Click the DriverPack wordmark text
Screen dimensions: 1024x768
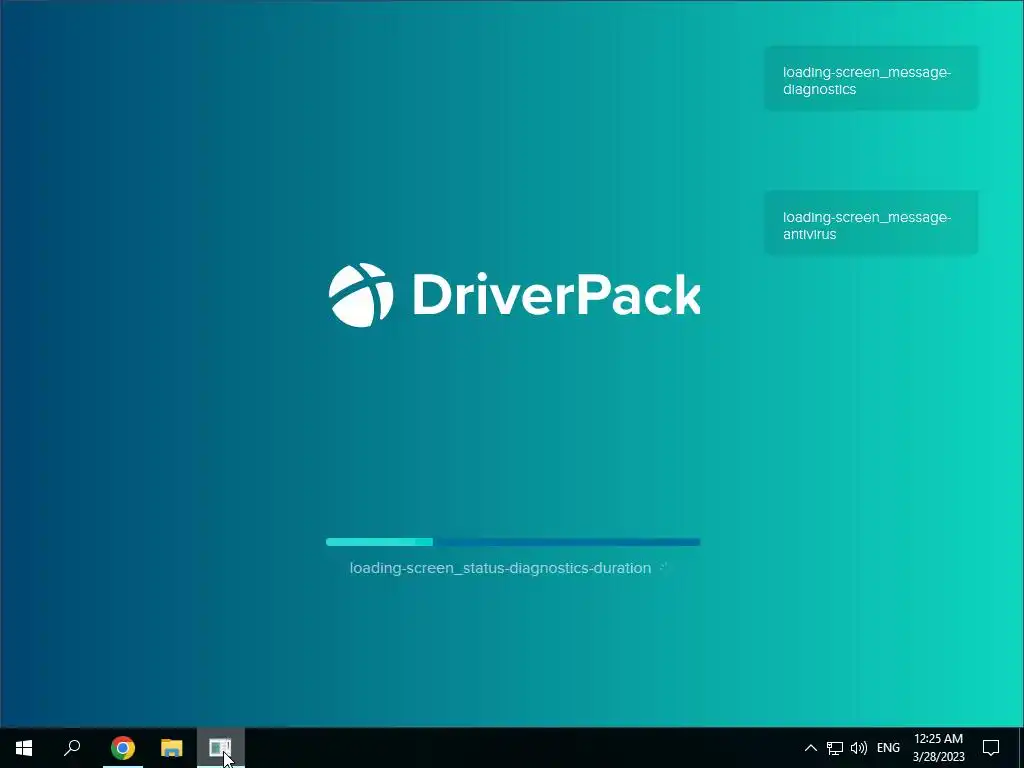click(556, 295)
